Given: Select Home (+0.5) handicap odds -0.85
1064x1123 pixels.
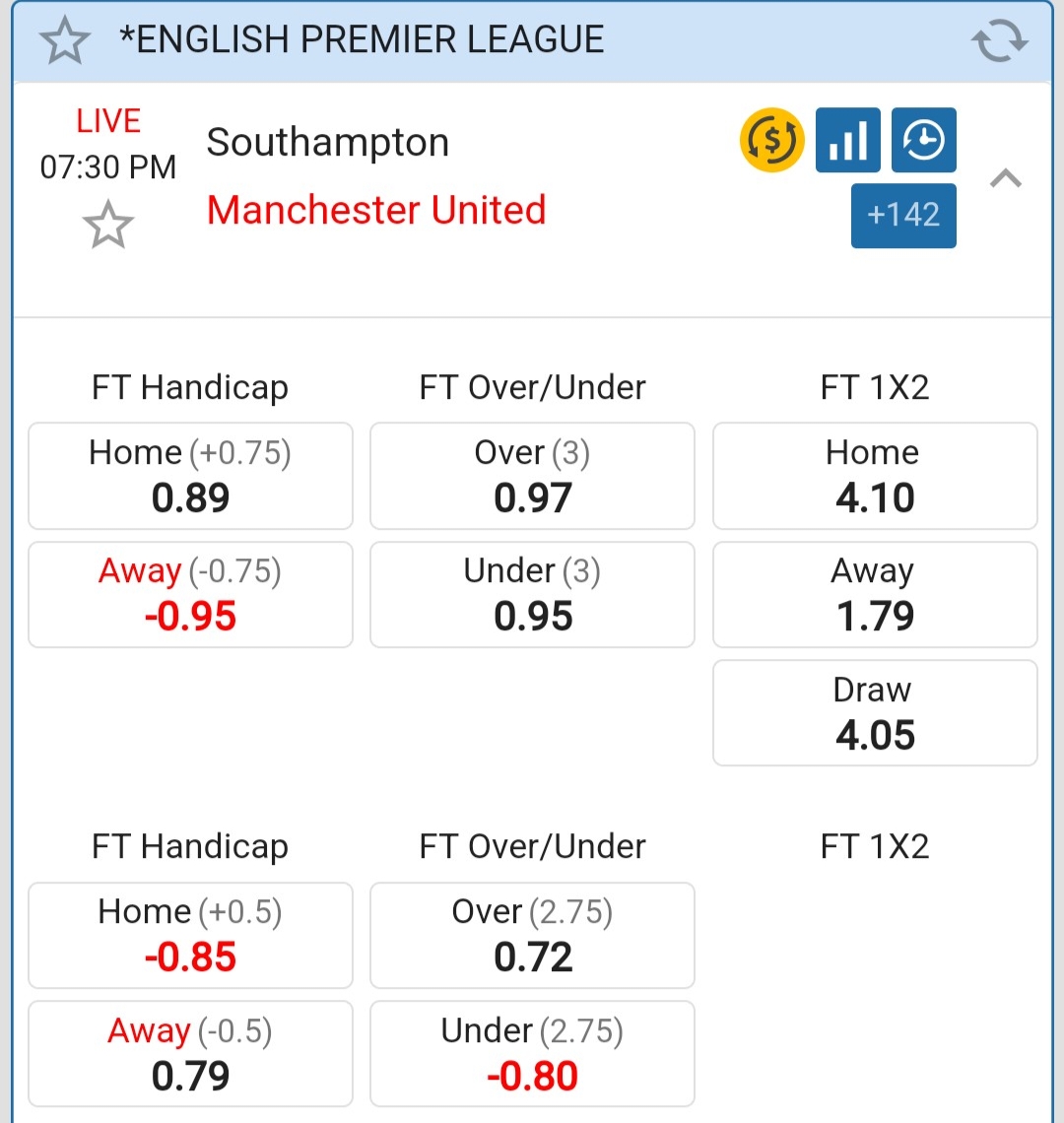Looking at the screenshot, I should (x=190, y=935).
